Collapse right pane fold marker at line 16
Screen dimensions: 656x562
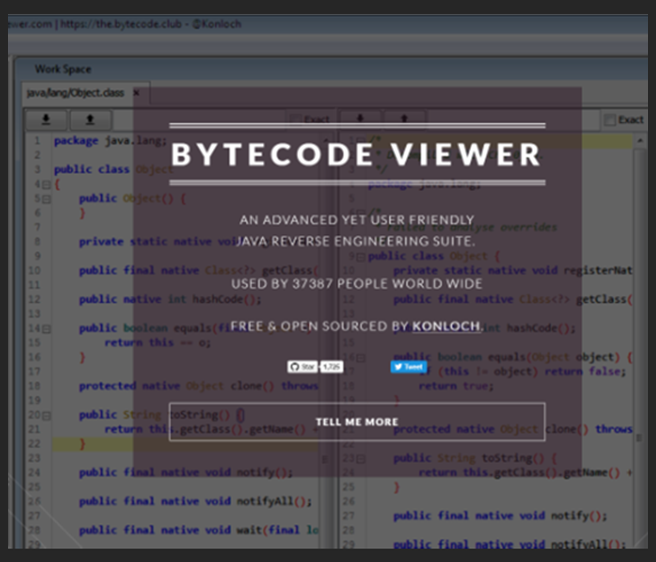(360, 358)
